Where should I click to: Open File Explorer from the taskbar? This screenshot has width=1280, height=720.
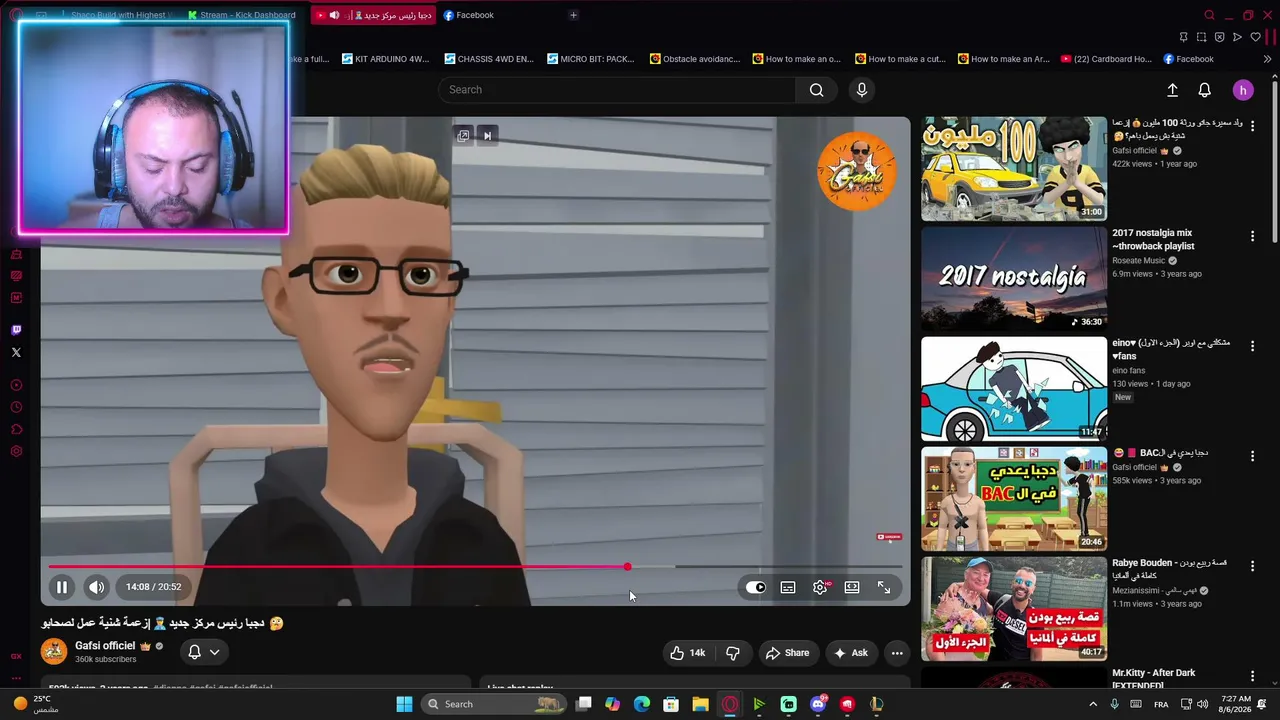pyautogui.click(x=700, y=704)
